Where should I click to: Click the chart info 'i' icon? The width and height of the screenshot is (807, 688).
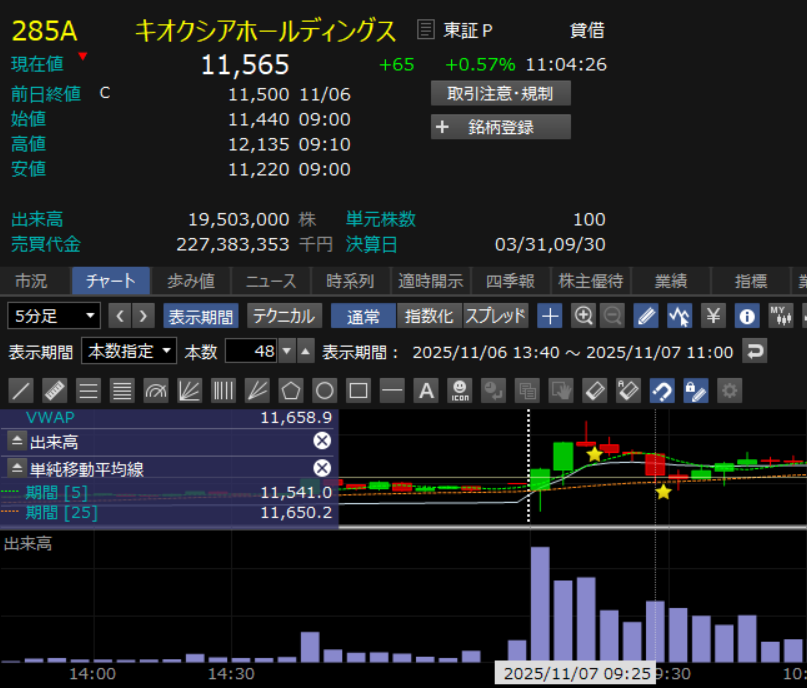[746, 316]
